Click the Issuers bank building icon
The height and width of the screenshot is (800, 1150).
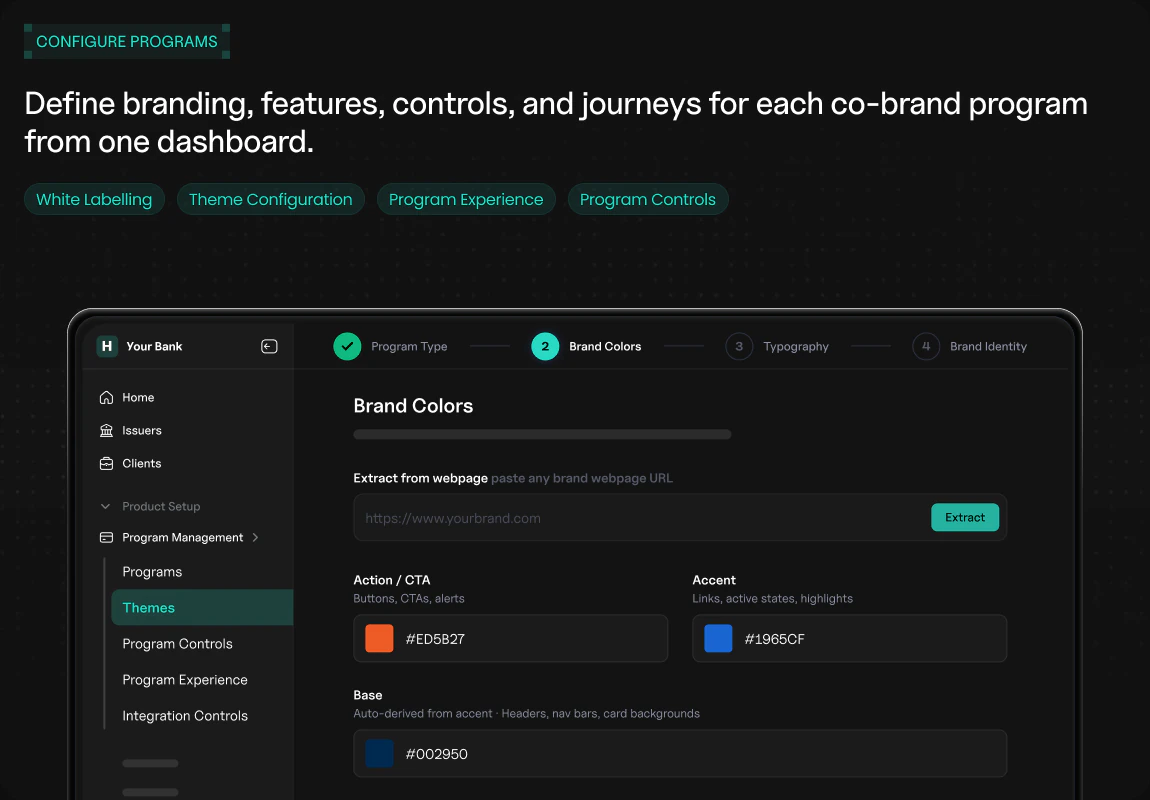106,430
